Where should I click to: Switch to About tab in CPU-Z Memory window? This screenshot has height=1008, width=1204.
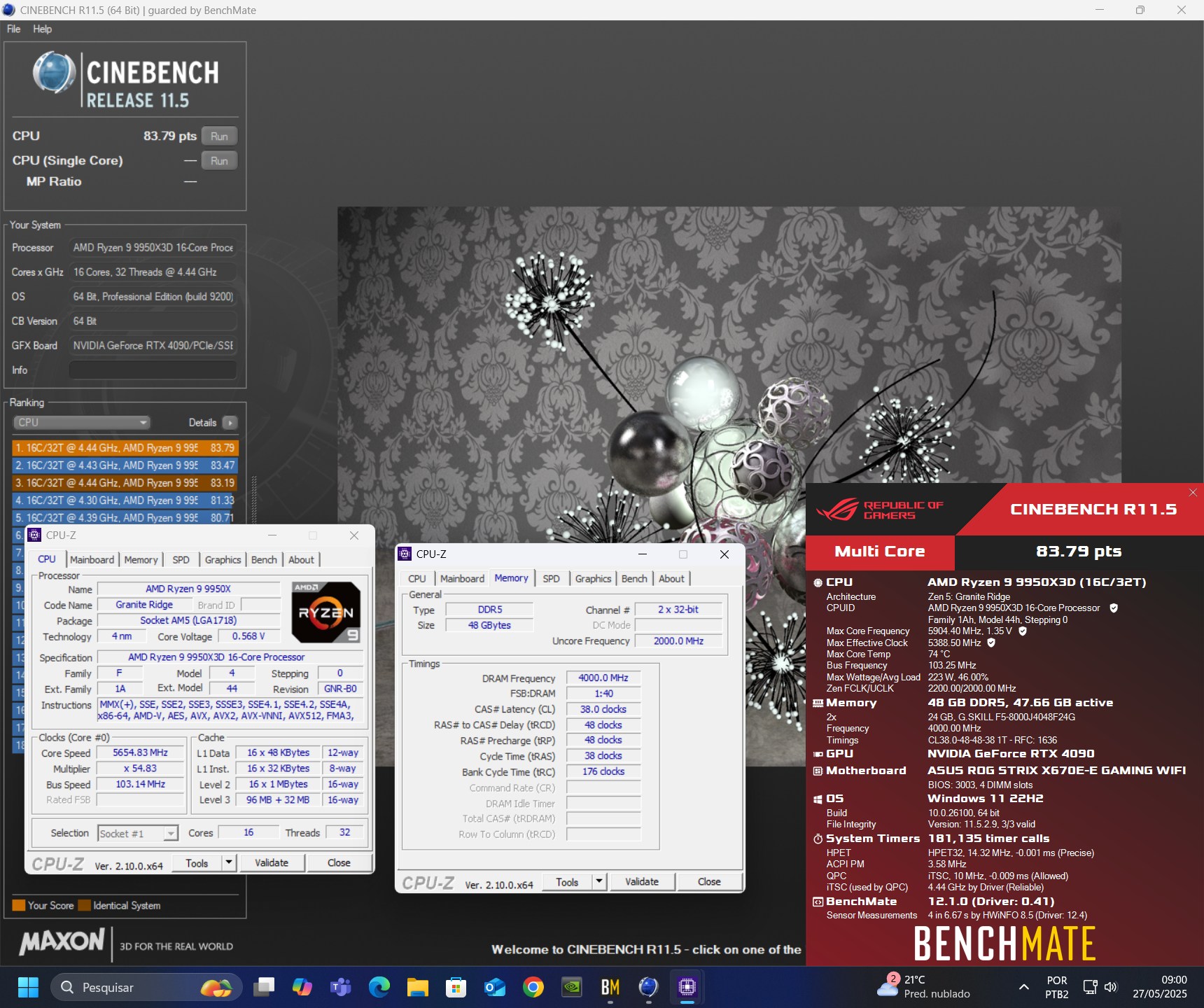672,578
